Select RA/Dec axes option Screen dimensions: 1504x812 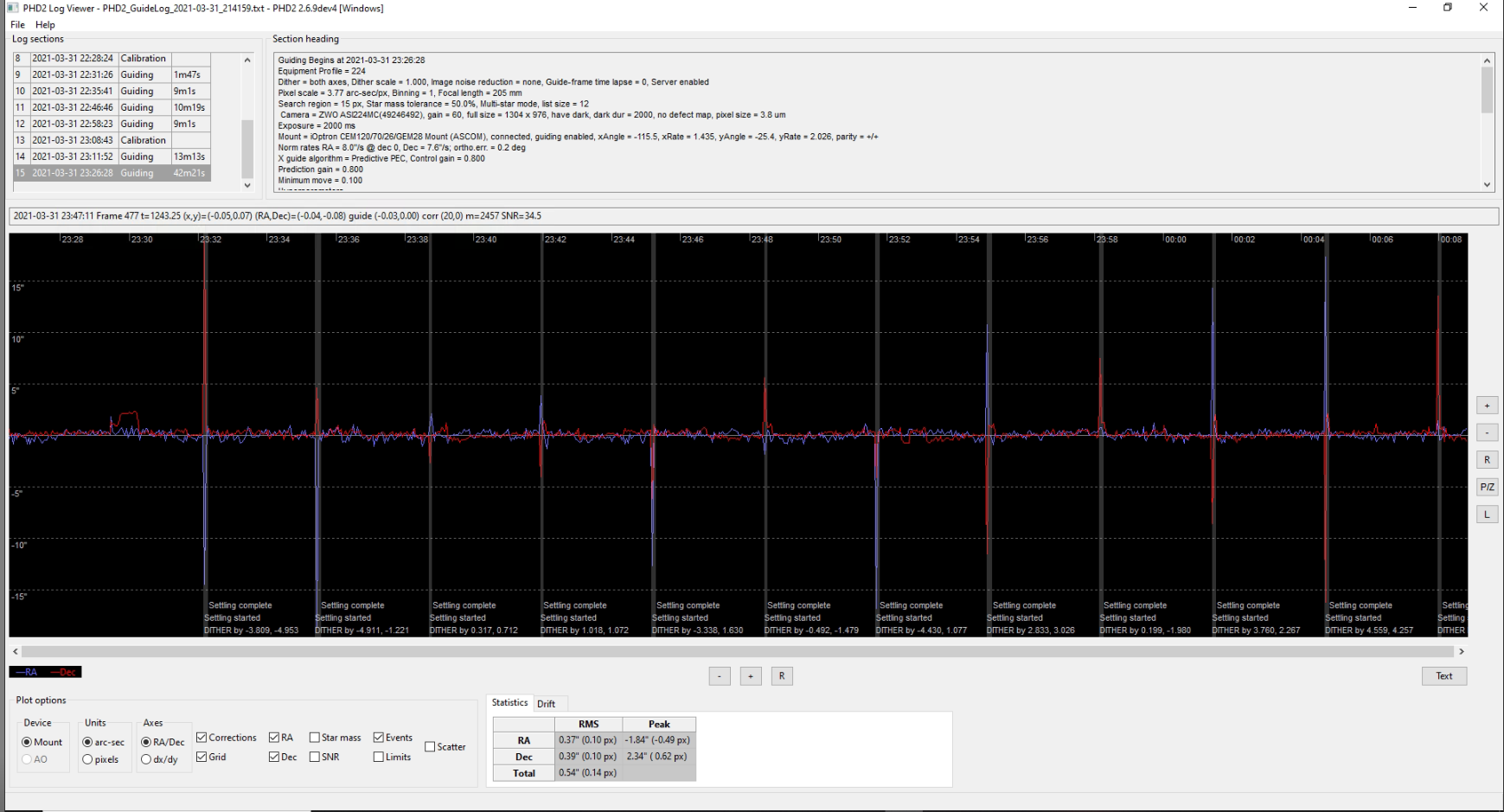[163, 742]
